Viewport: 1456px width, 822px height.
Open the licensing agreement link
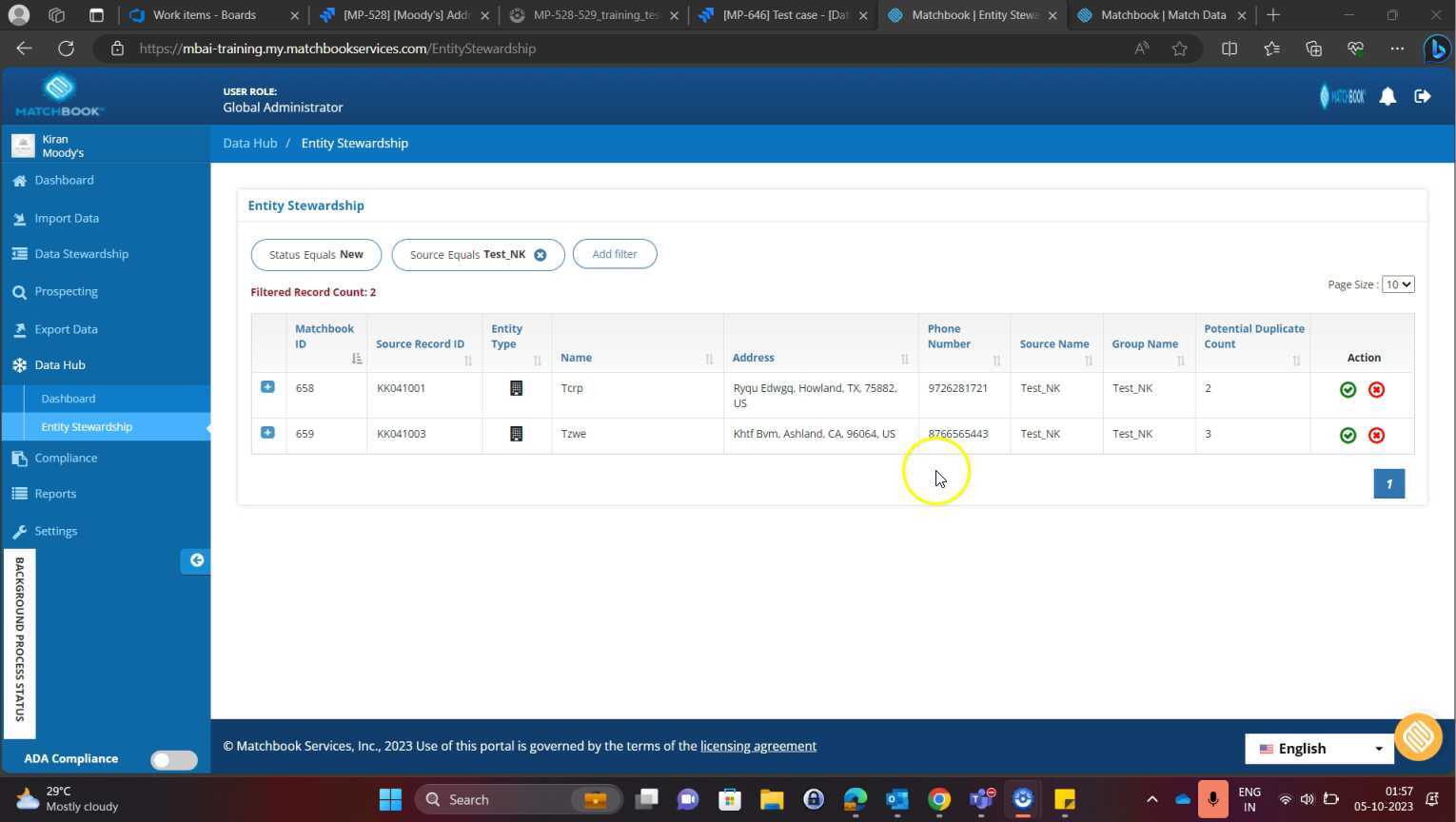pyautogui.click(x=758, y=746)
